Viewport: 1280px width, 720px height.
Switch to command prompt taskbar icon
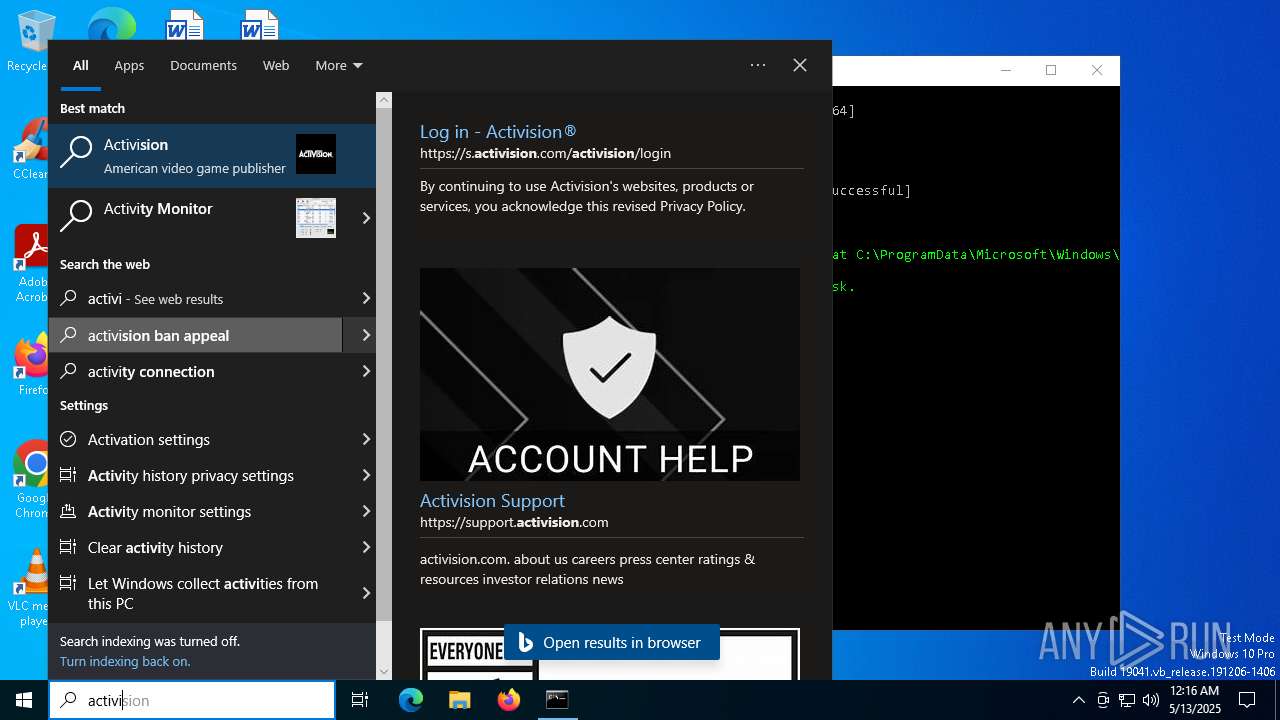(x=557, y=700)
